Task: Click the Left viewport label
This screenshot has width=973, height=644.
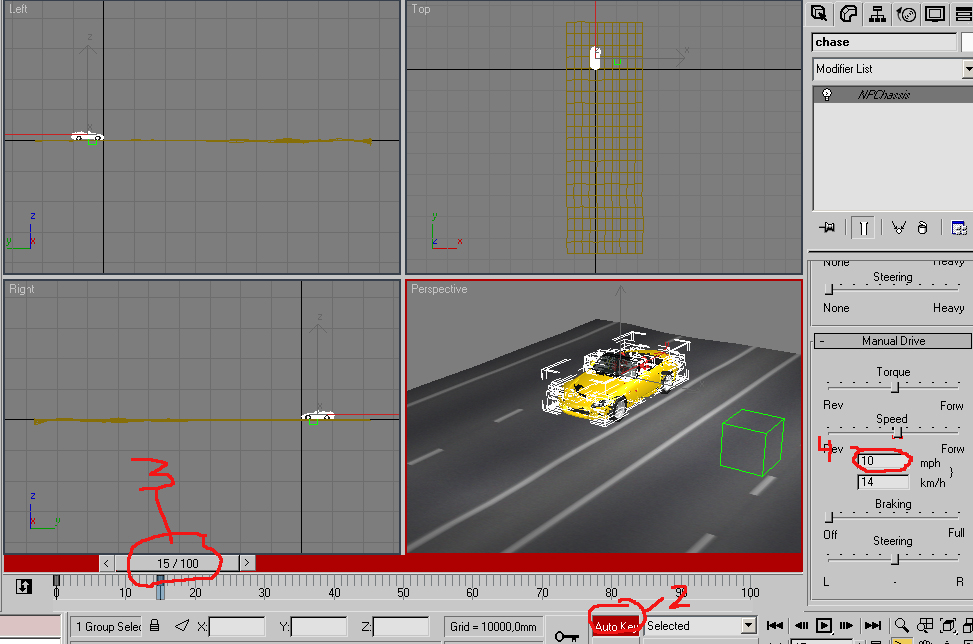Action: click(18, 9)
